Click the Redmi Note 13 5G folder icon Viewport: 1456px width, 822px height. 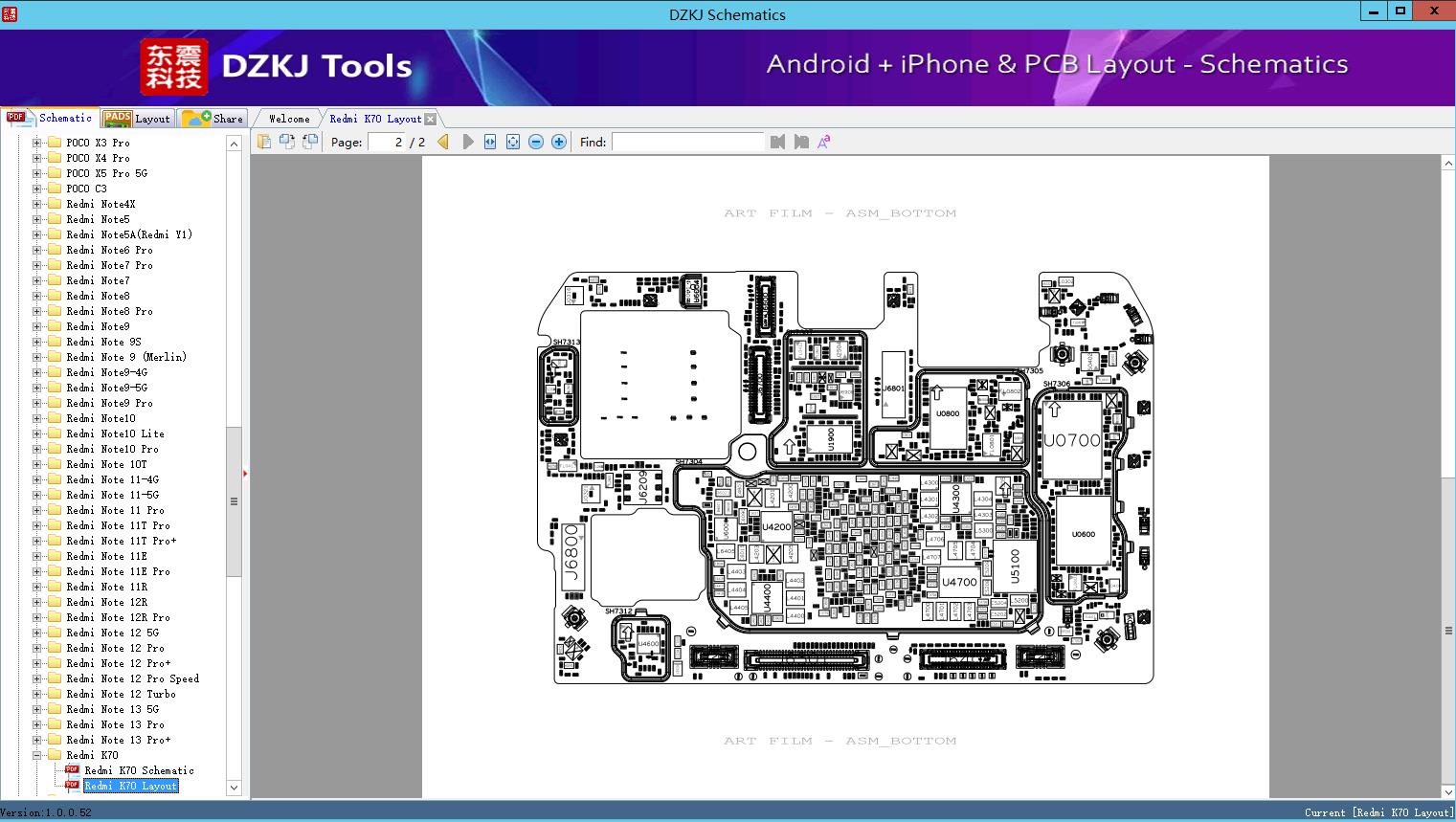pos(55,709)
